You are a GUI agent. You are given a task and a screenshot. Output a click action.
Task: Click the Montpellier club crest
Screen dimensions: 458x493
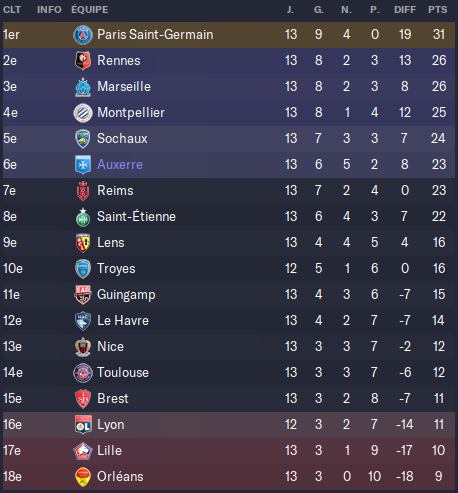(x=83, y=113)
